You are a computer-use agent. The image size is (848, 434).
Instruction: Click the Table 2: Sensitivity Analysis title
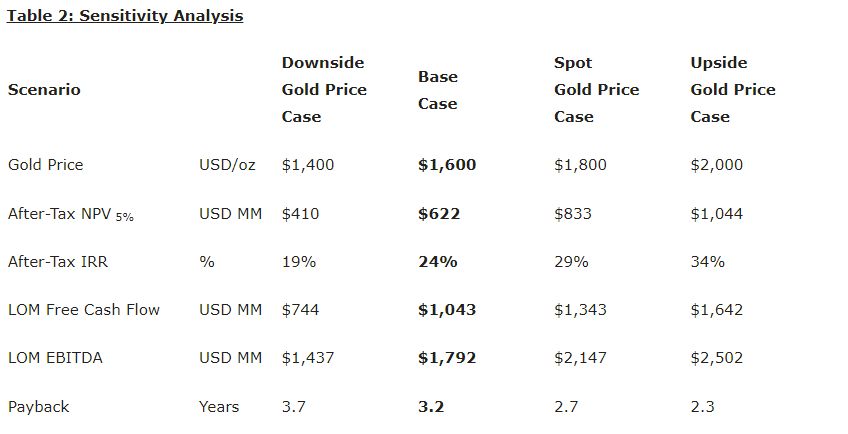(x=125, y=16)
